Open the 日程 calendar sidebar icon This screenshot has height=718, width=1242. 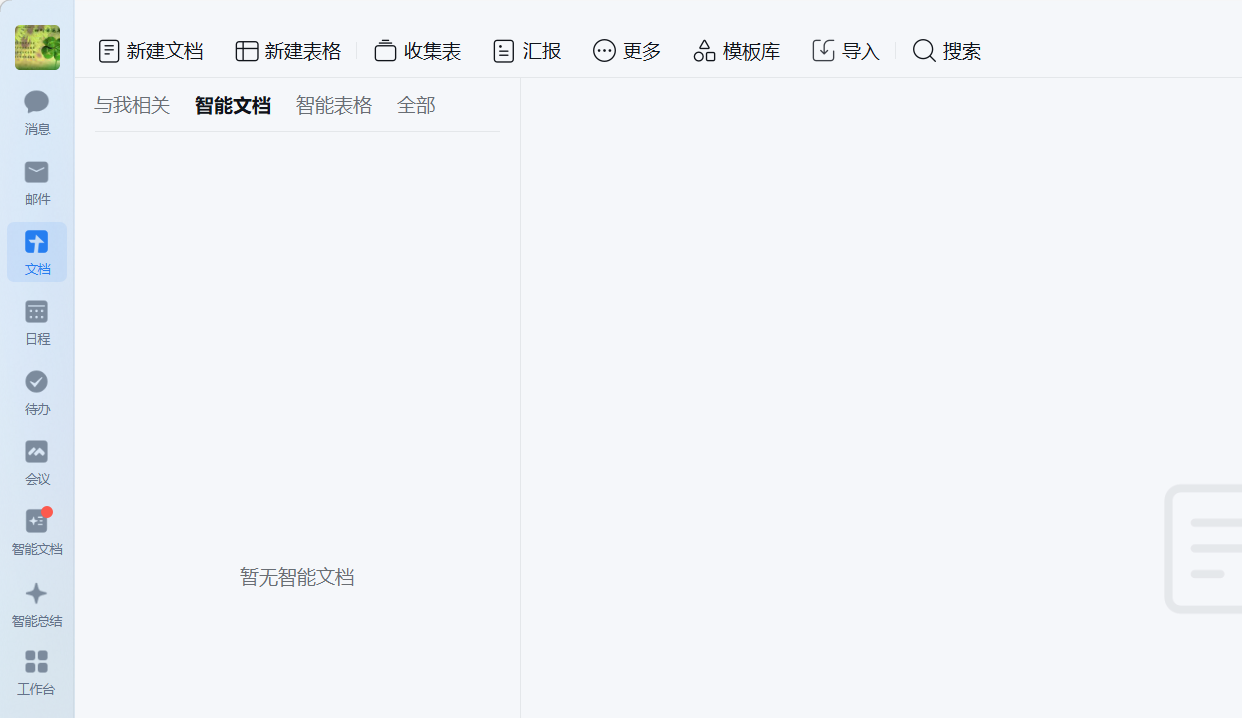tap(37, 322)
